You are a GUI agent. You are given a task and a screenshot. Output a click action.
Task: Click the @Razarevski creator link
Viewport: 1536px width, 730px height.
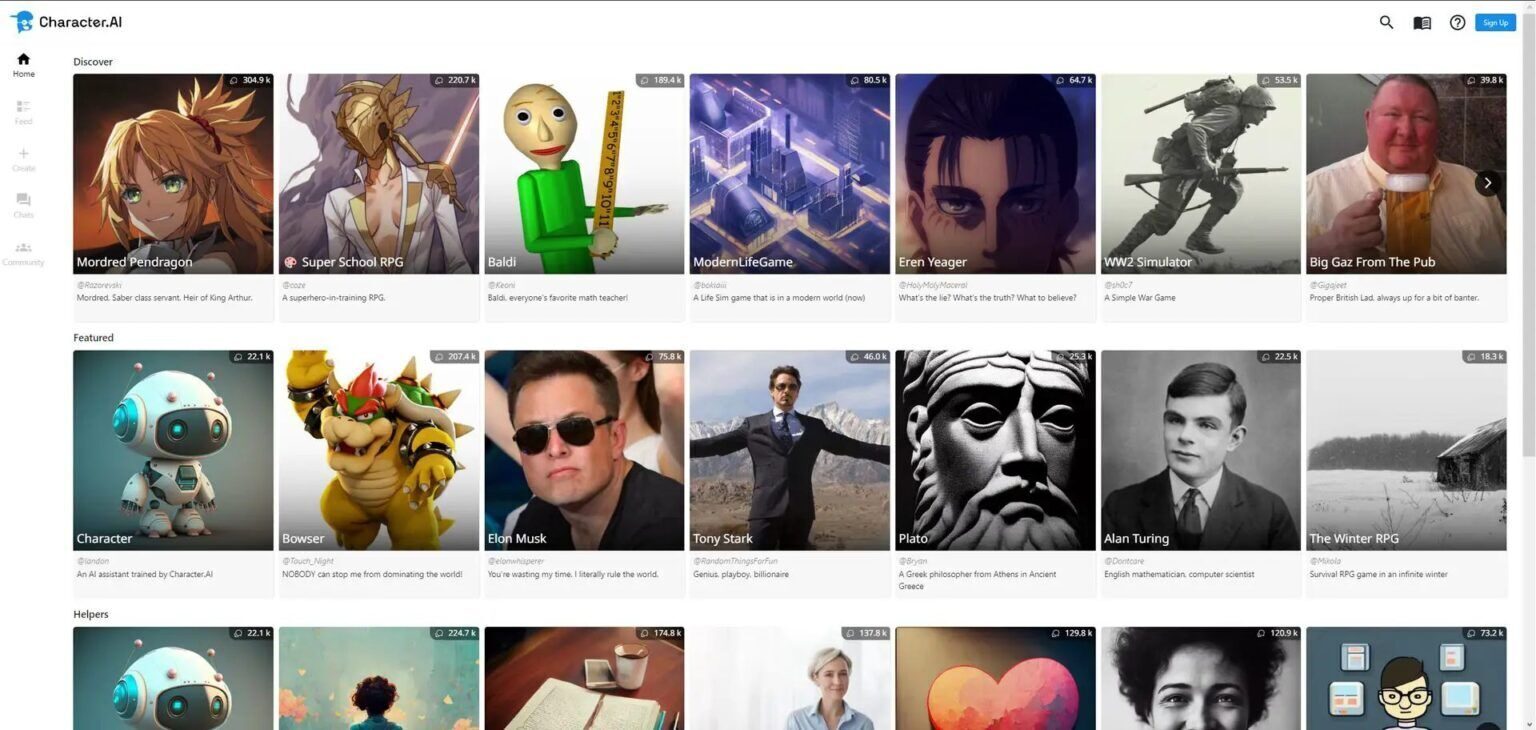click(x=99, y=285)
